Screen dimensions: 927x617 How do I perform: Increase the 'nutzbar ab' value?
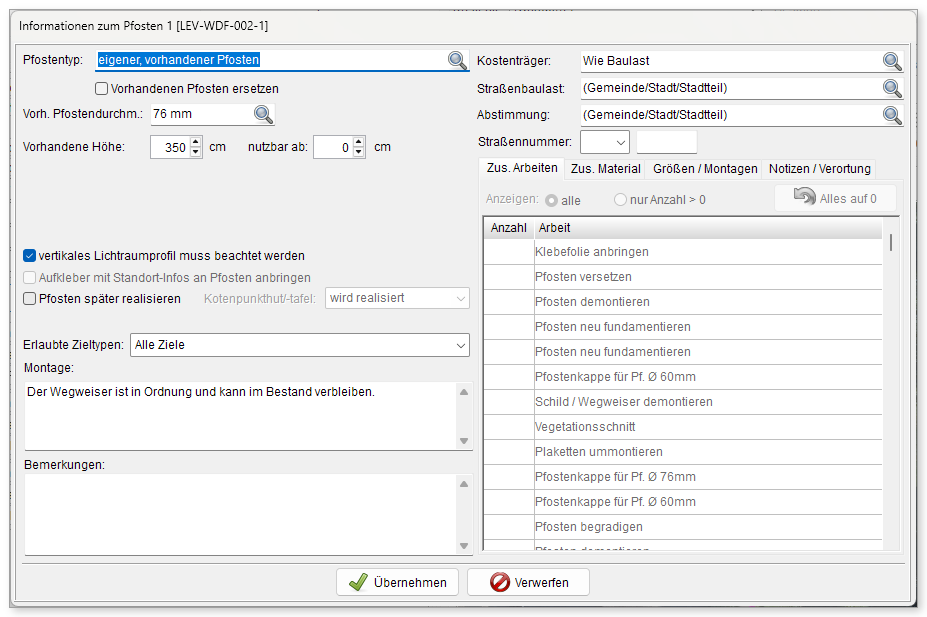pos(359,142)
